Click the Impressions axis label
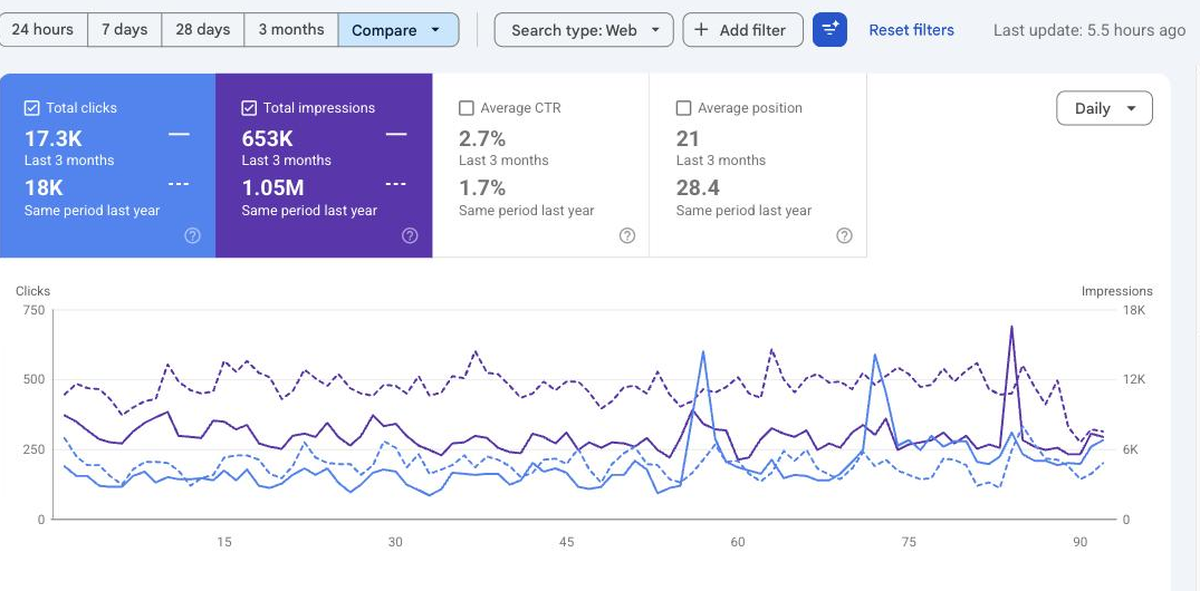 click(x=1117, y=291)
